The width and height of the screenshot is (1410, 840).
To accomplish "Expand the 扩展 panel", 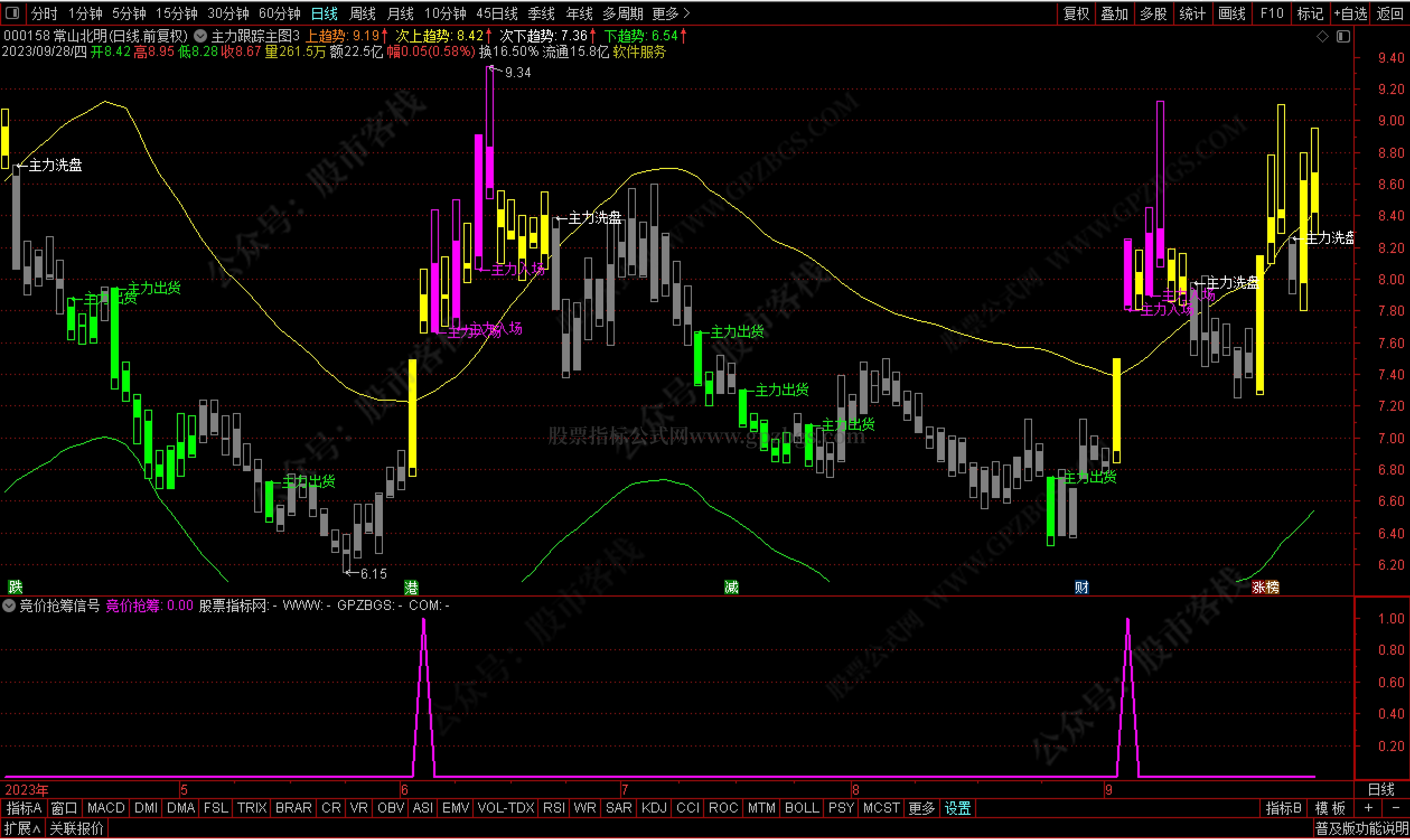I will [x=22, y=829].
